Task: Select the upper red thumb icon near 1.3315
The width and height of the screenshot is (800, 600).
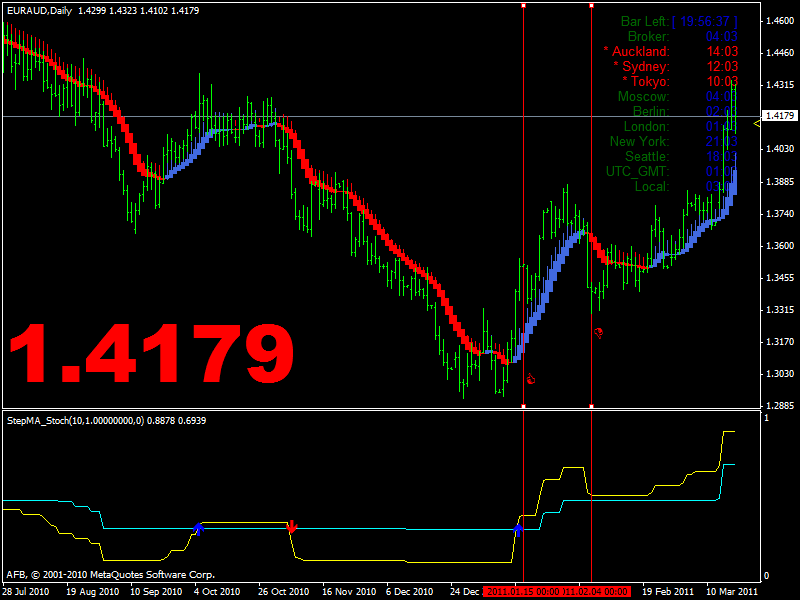Action: [x=599, y=332]
